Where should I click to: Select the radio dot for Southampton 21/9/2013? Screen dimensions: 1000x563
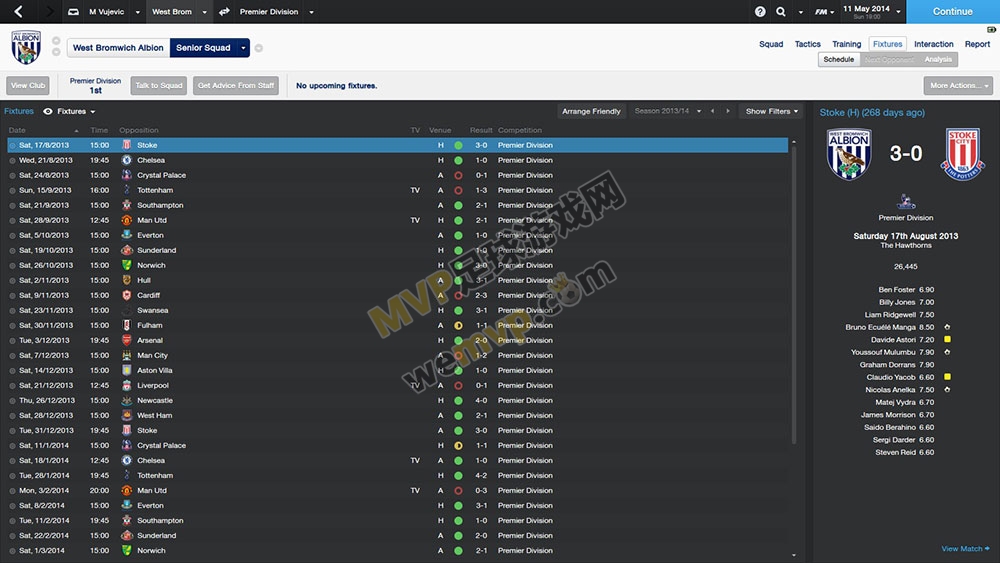[x=12, y=205]
